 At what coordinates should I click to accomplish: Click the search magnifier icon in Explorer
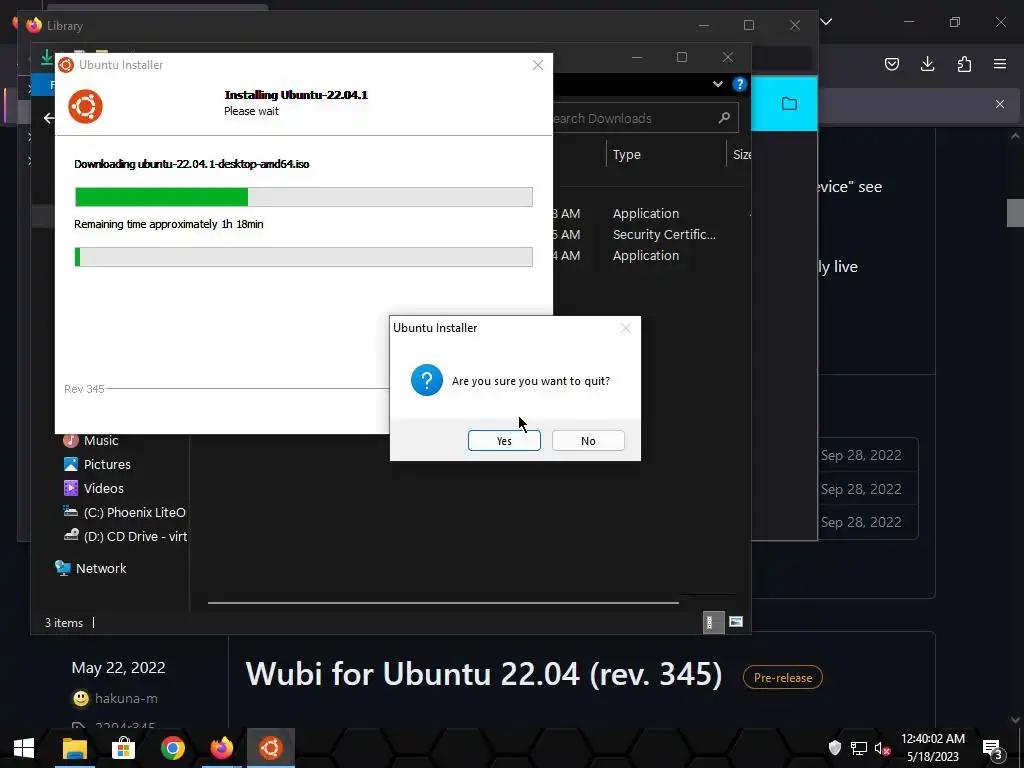724,118
